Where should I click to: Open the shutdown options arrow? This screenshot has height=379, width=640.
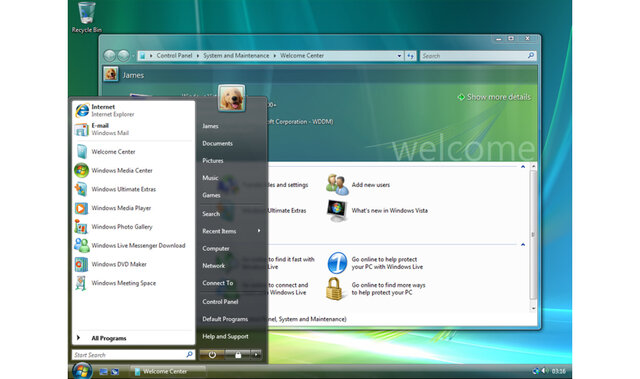coord(256,355)
